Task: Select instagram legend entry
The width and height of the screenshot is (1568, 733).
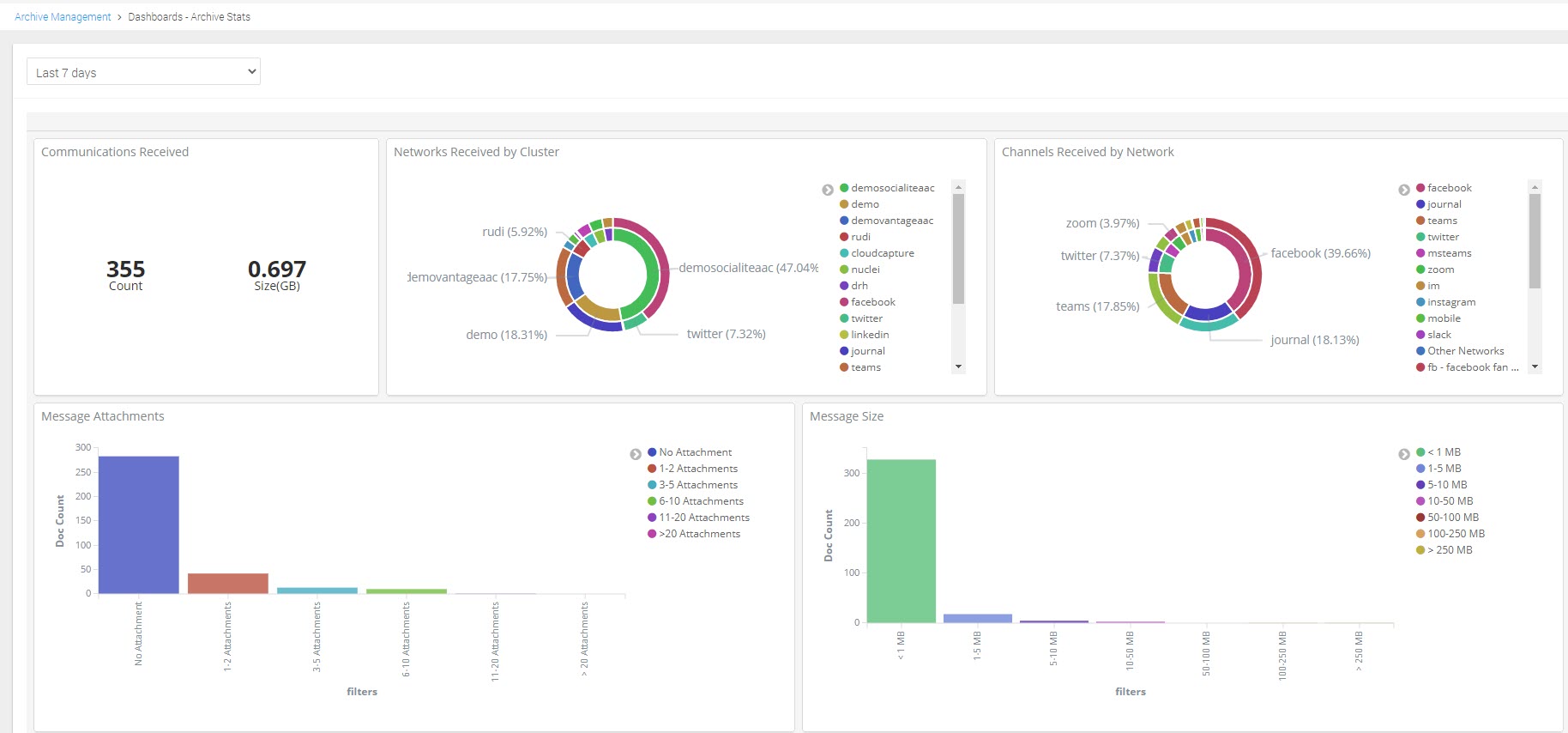Action: pyautogui.click(x=1446, y=302)
